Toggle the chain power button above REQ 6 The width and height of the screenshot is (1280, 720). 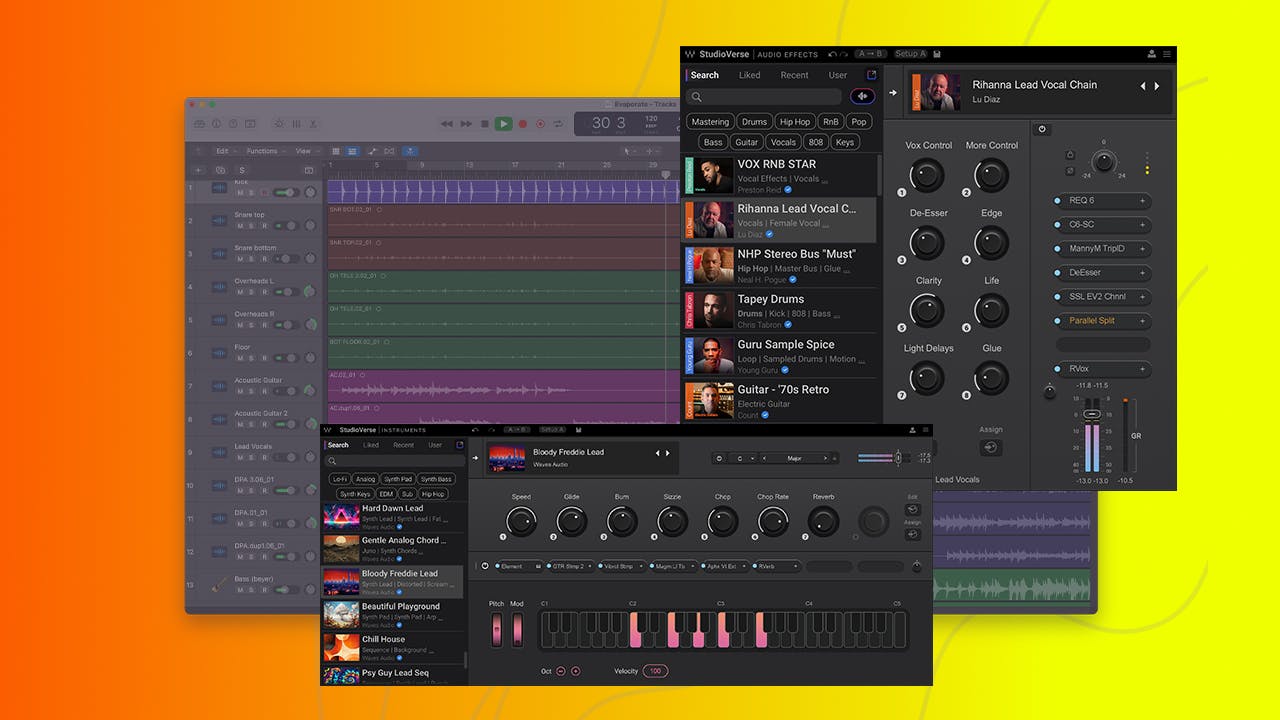point(1042,129)
